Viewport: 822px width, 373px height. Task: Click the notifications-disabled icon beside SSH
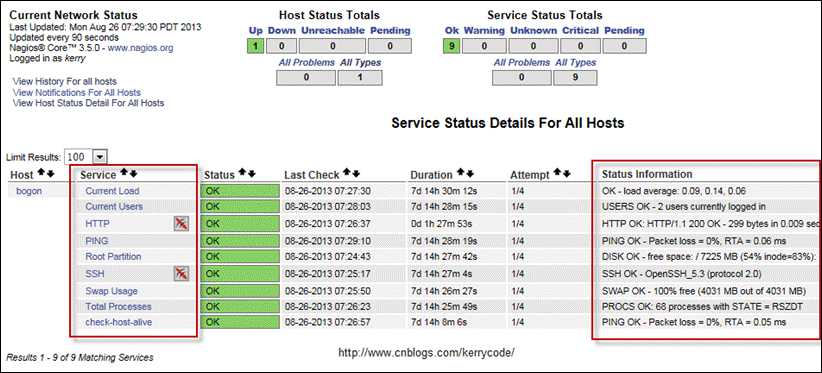coord(181,273)
